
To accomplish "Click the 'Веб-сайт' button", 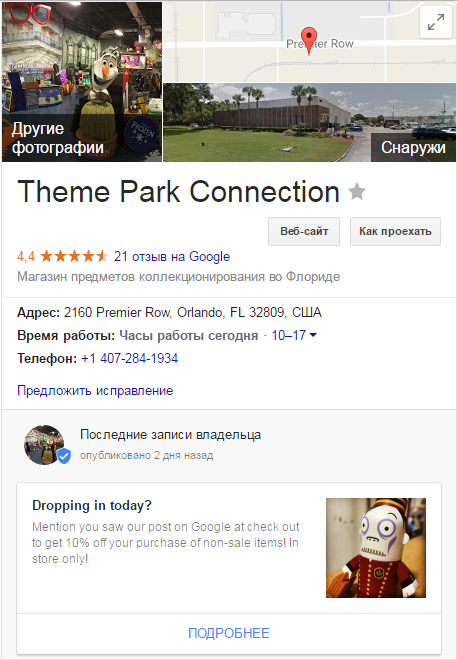I will [x=304, y=231].
